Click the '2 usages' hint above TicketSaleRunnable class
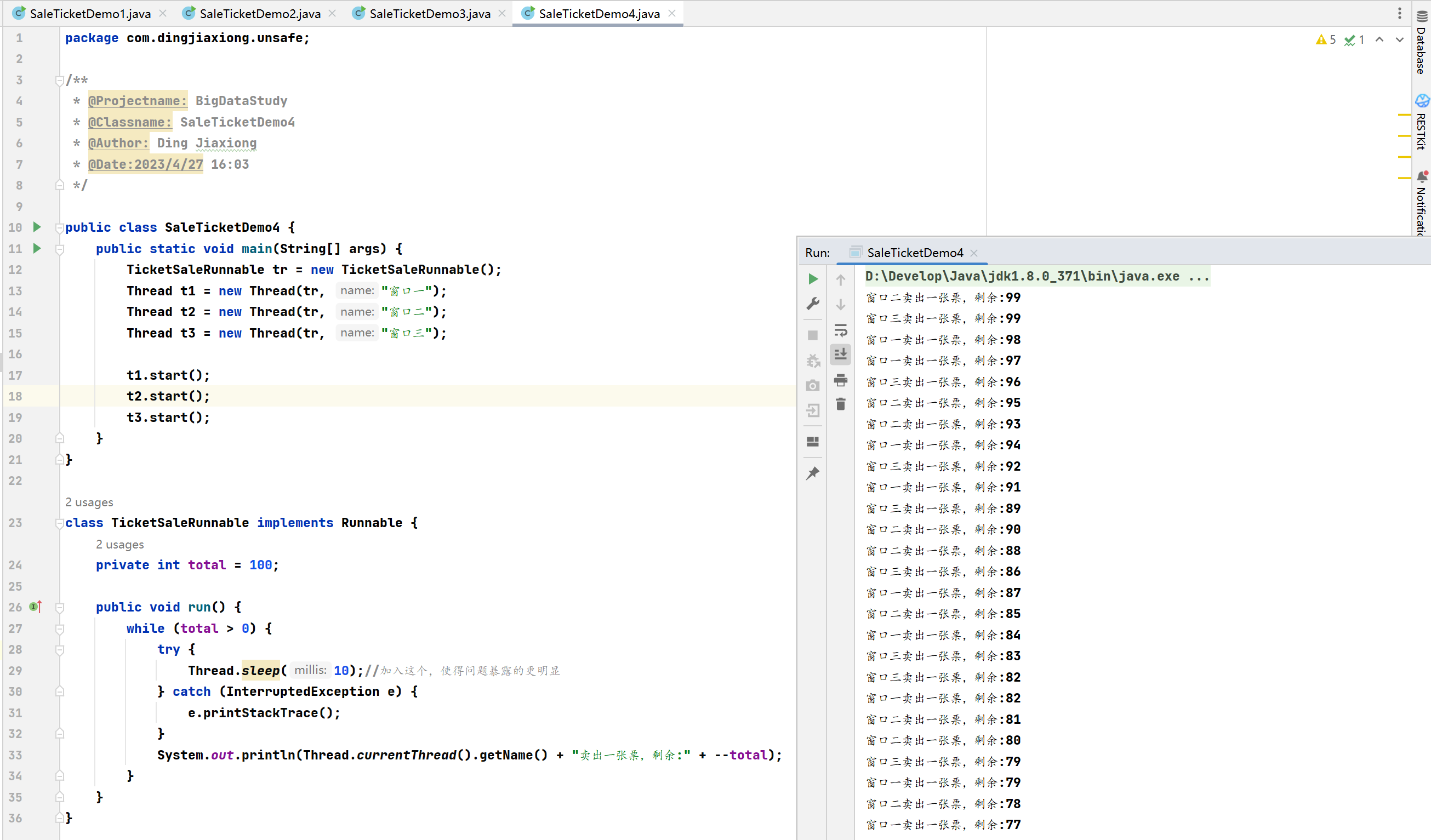Image resolution: width=1431 pixels, height=840 pixels. 89,502
